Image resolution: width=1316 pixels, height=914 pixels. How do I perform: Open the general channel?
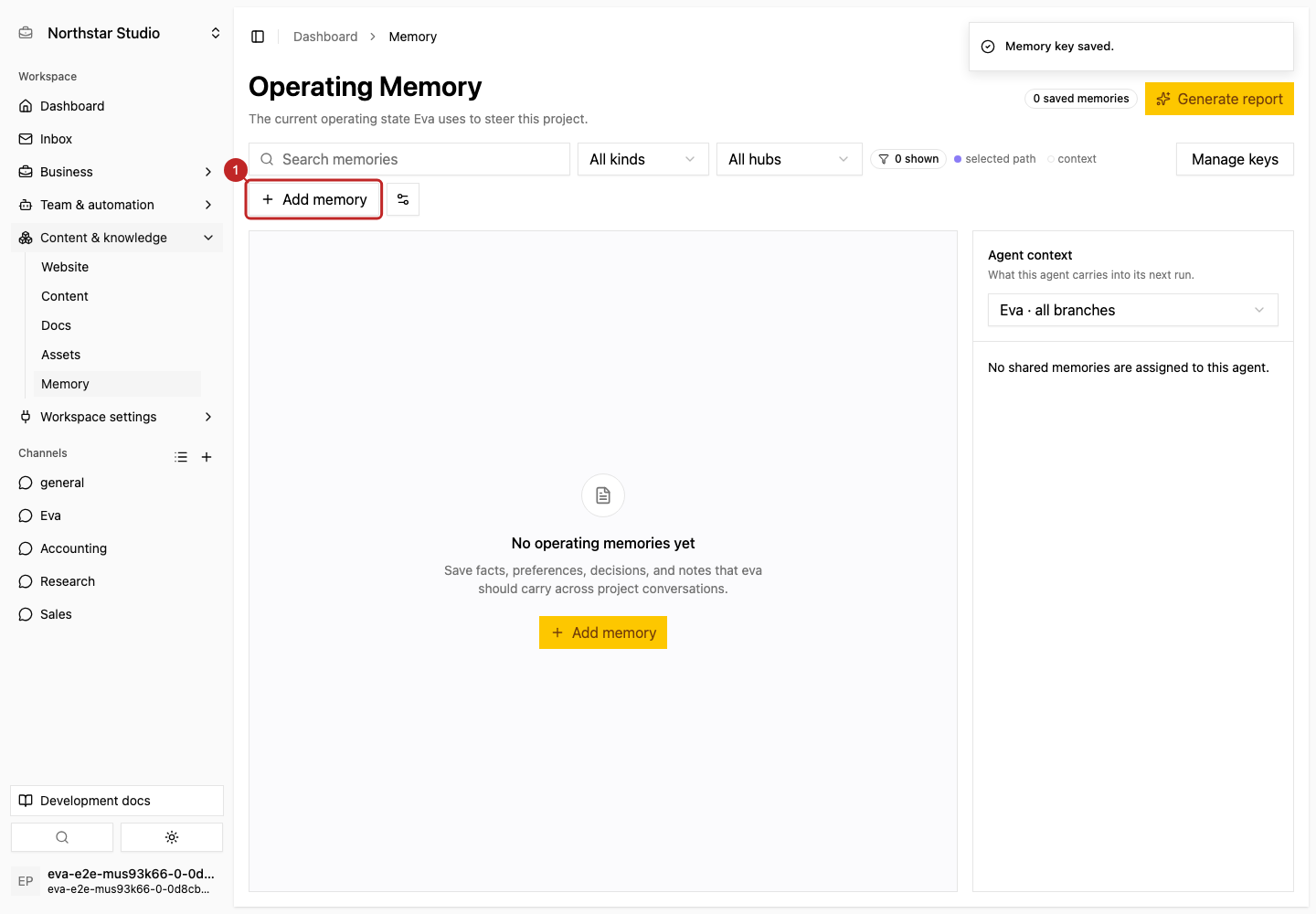click(x=117, y=483)
